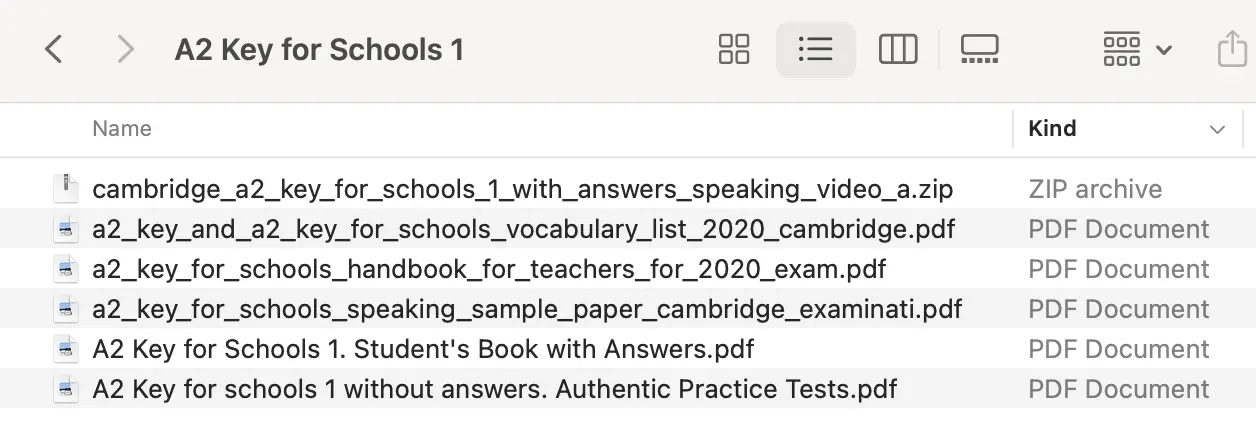
Task: Go forward to the next folder
Action: tap(125, 49)
